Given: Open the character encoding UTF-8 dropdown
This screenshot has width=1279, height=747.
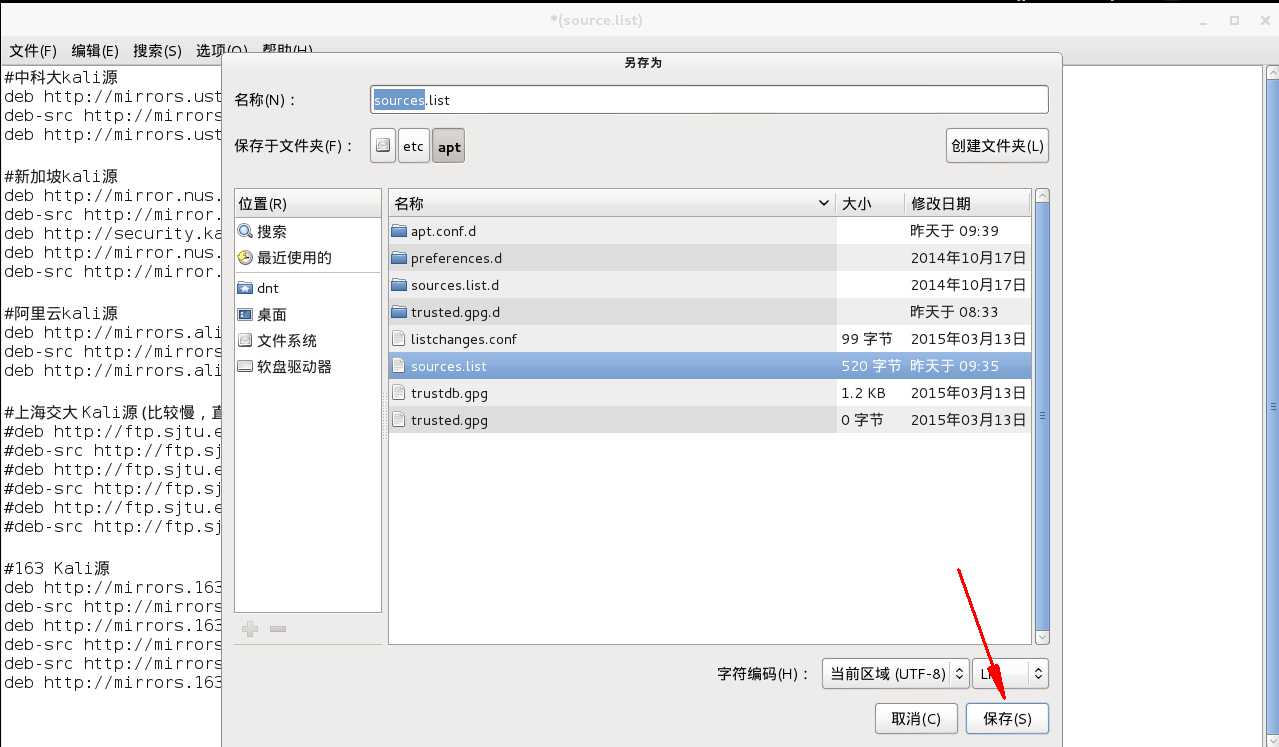Looking at the screenshot, I should click(895, 673).
